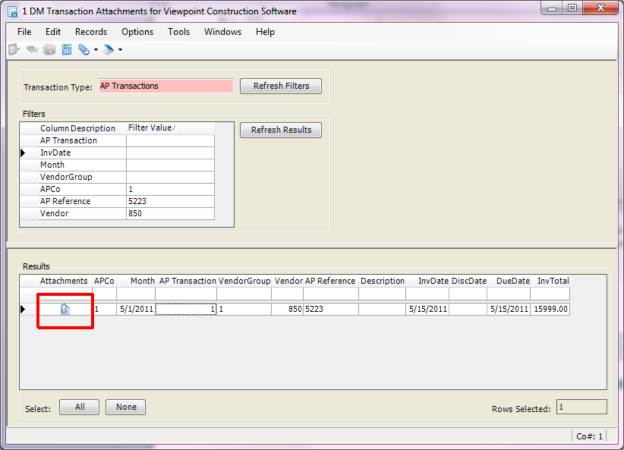Viewport: 624px width, 450px height.
Task: Open the calculator from the toolbar
Action: 66,50
